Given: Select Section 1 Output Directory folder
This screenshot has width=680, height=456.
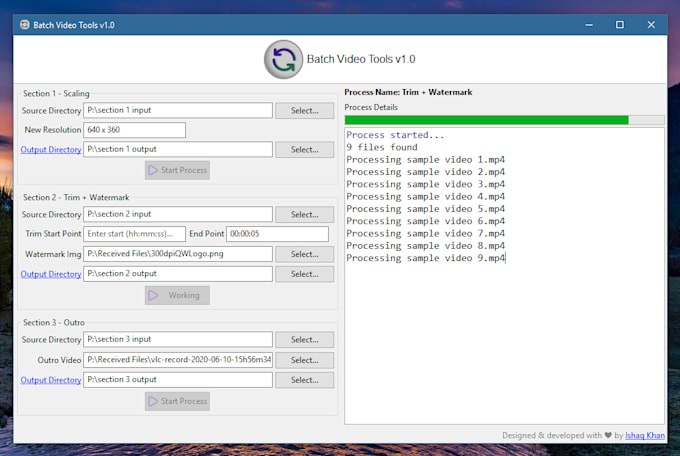Looking at the screenshot, I should (304, 150).
